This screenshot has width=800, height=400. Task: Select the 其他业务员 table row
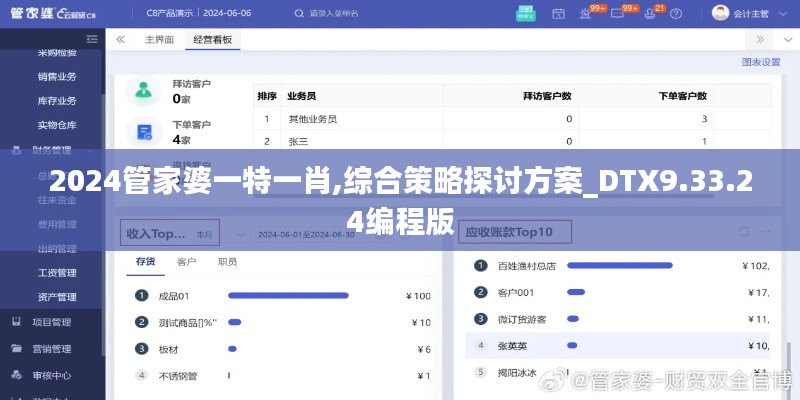click(x=512, y=119)
